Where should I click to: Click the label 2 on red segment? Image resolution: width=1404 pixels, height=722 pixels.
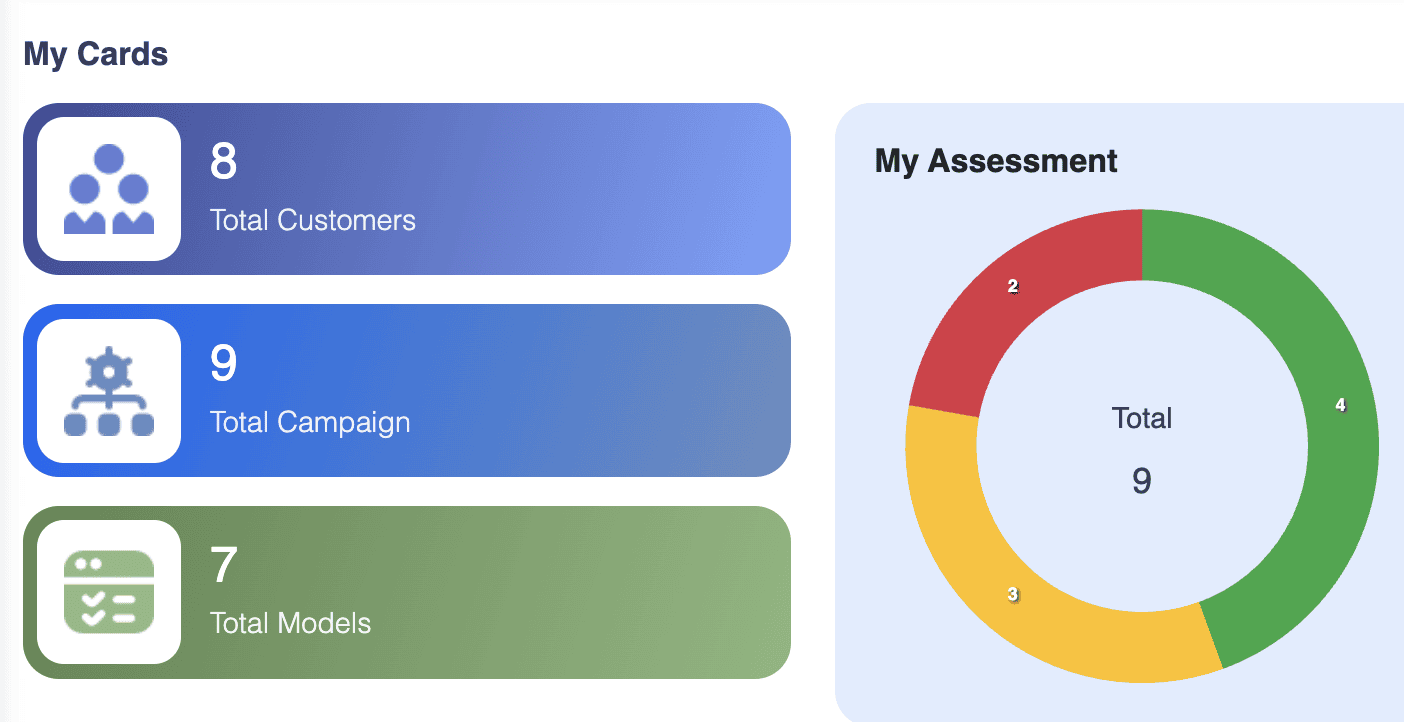point(1013,287)
